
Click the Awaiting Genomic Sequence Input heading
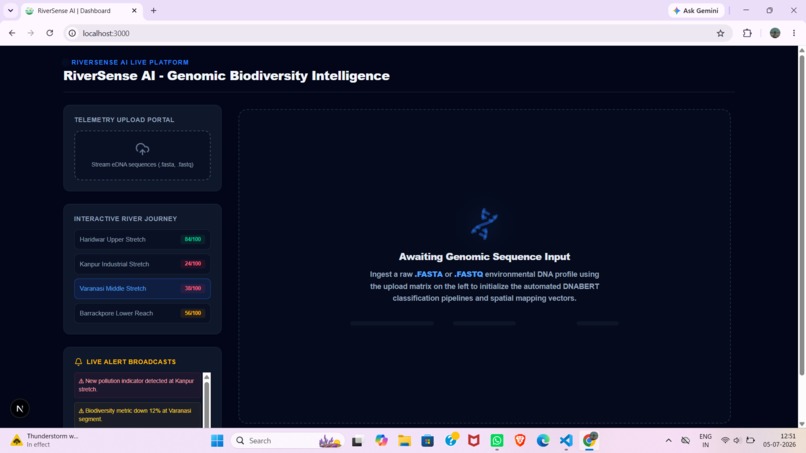(484, 257)
